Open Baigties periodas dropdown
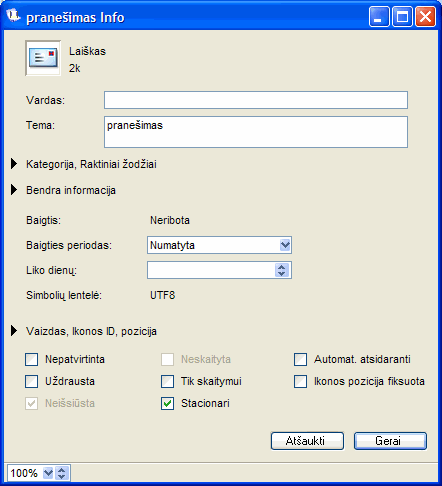This screenshot has width=442, height=486. tap(219, 245)
